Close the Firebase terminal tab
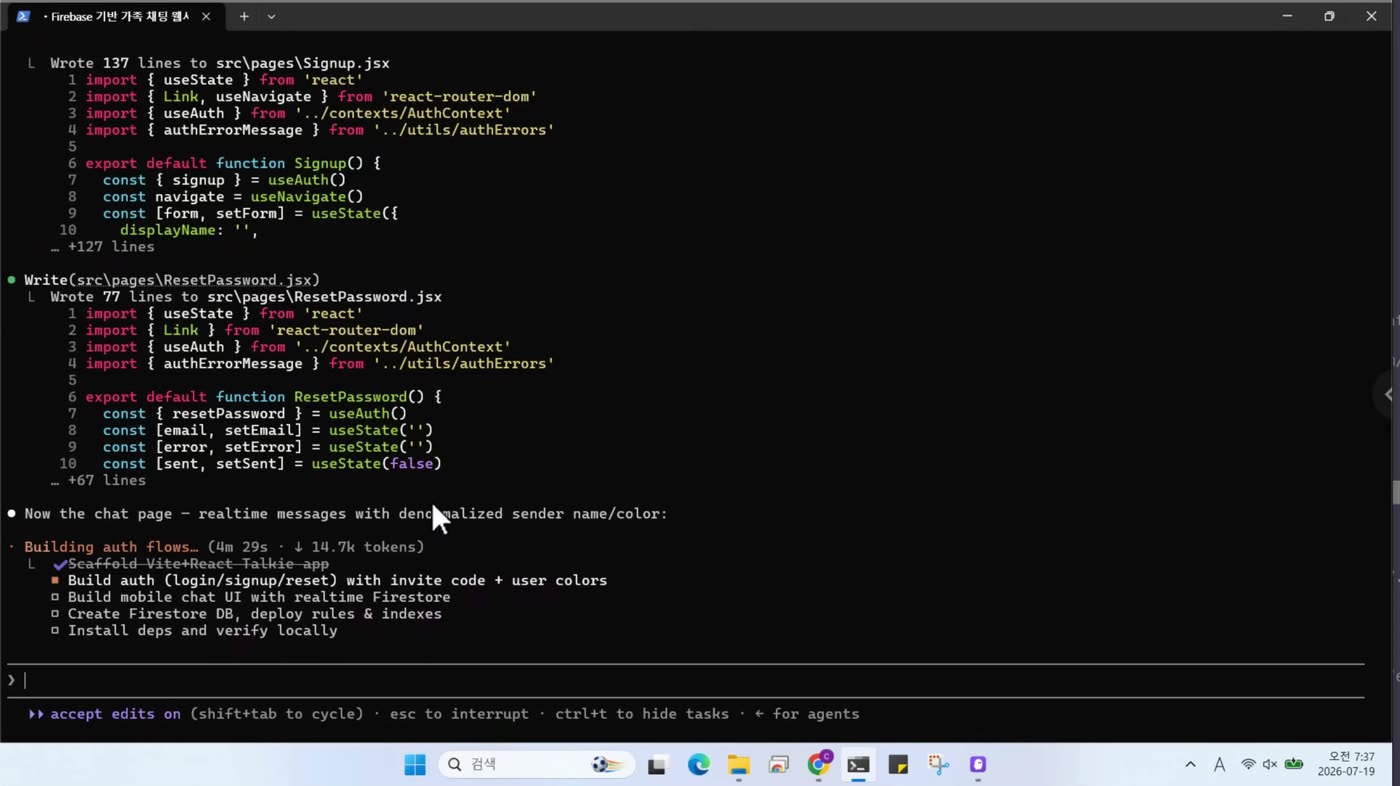Viewport: 1400px width, 786px height. click(x=206, y=16)
